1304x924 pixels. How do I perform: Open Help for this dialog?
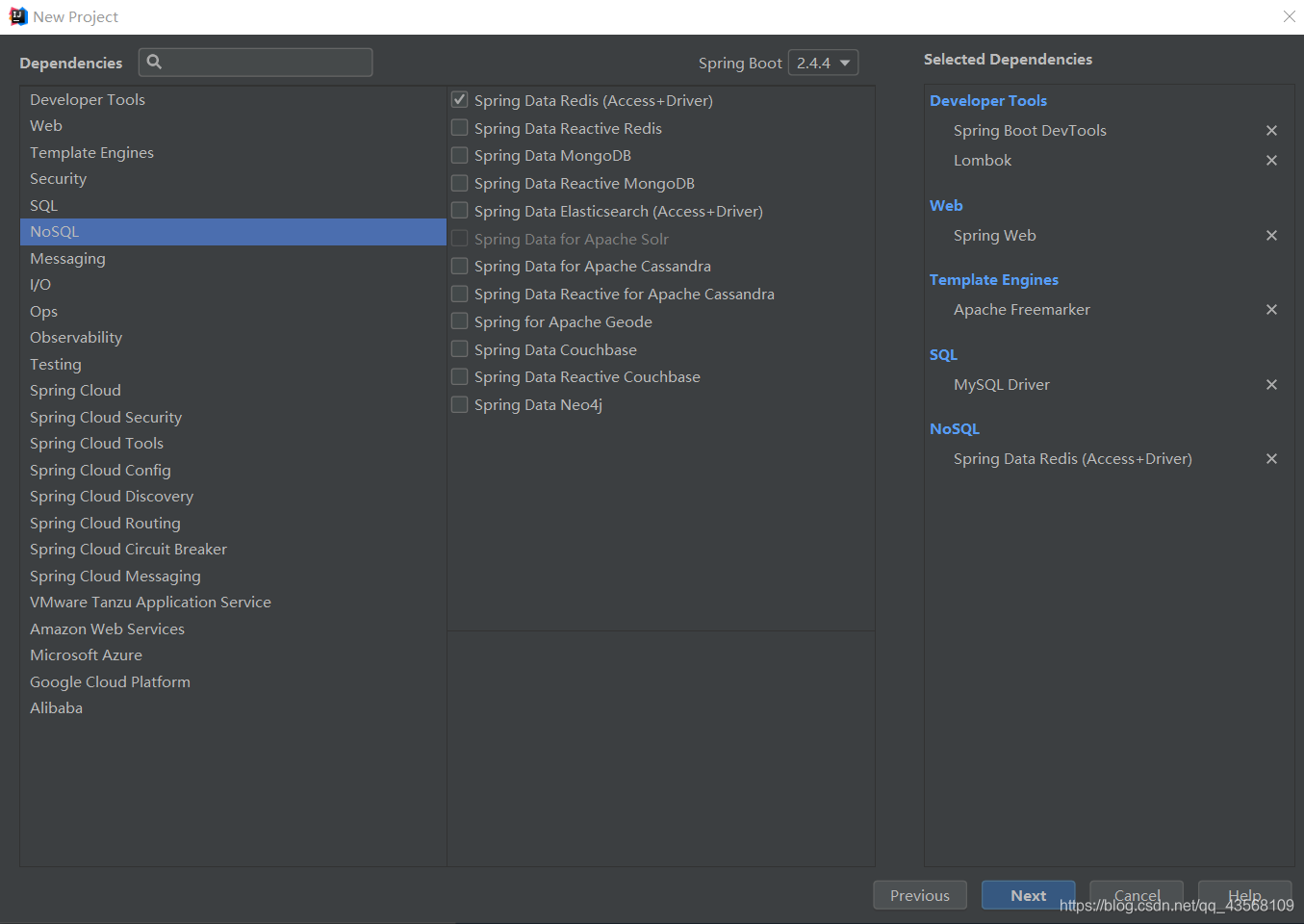pyautogui.click(x=1244, y=895)
